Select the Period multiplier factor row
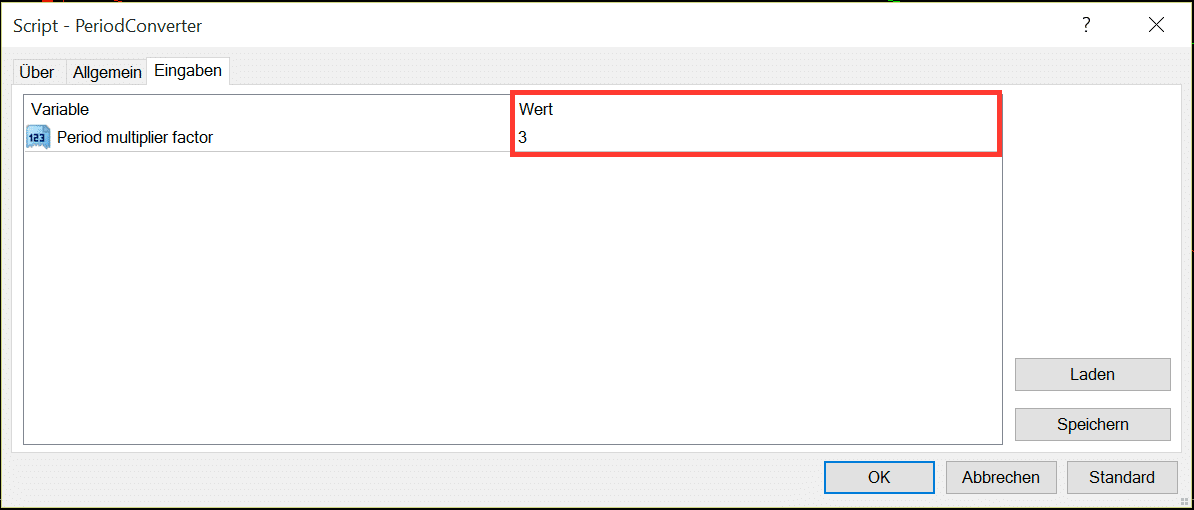1194x510 pixels. point(512,138)
